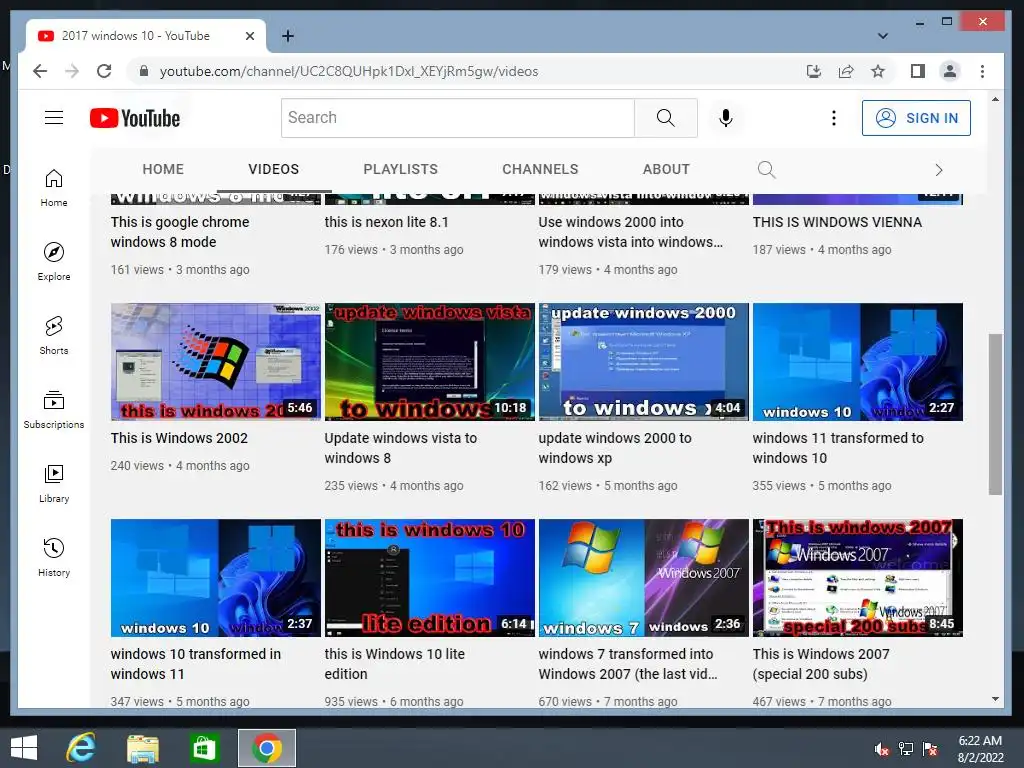The image size is (1024, 768).
Task: Open 'windows 11 transformed to windows 10' title
Action: click(838, 448)
